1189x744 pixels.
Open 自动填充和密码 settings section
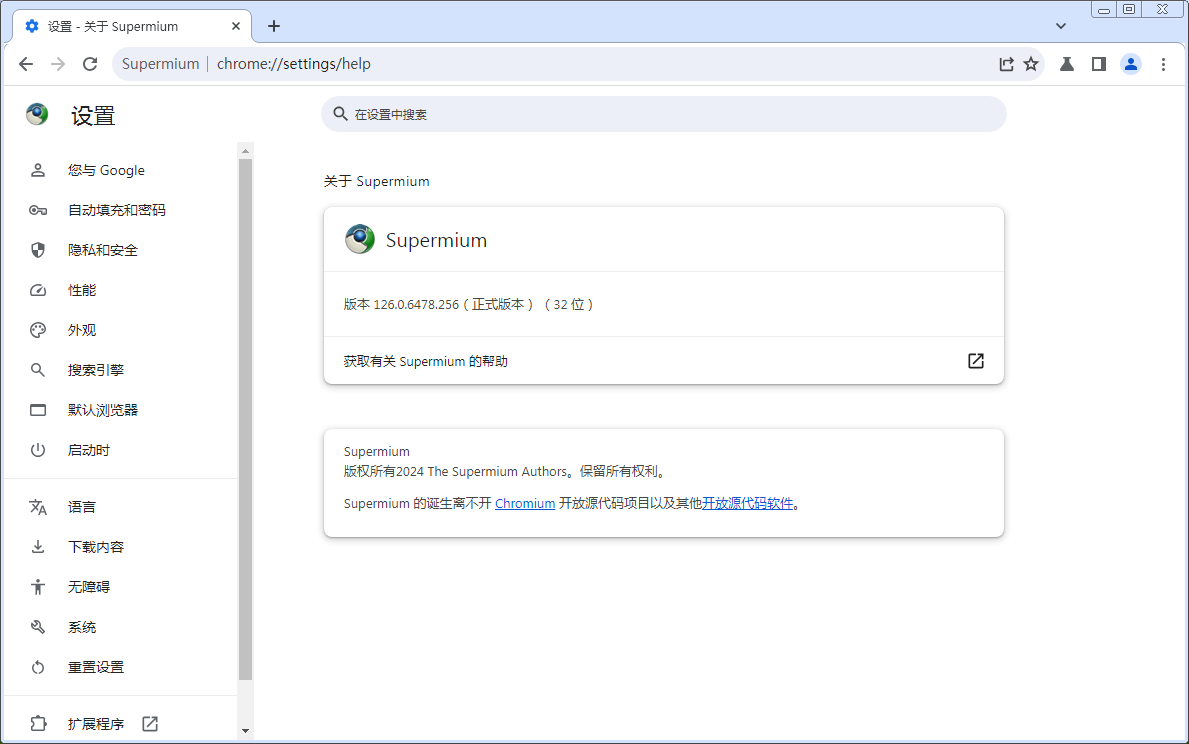[x=121, y=210]
